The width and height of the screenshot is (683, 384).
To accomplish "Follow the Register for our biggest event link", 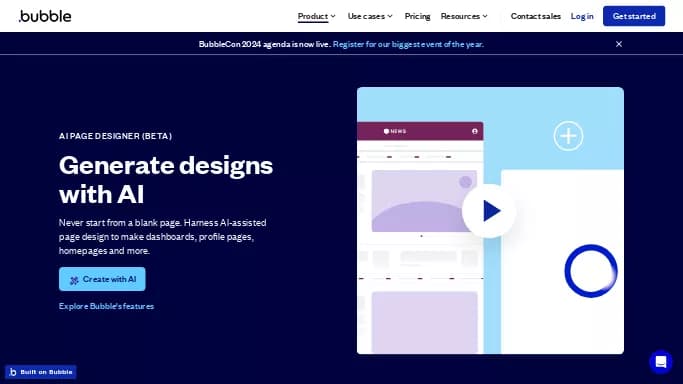I will click(408, 44).
